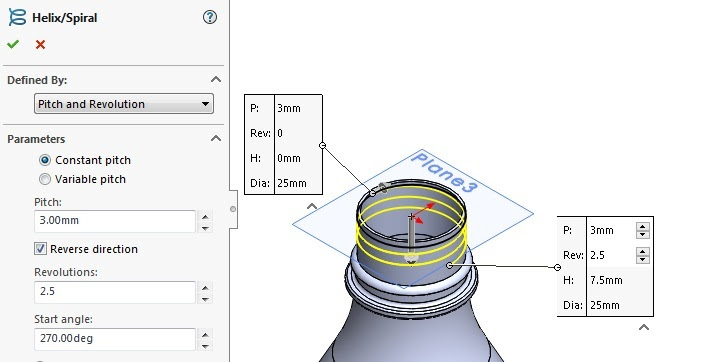Click the Helix/Spiral feature icon
The height and width of the screenshot is (362, 717).
(17, 17)
